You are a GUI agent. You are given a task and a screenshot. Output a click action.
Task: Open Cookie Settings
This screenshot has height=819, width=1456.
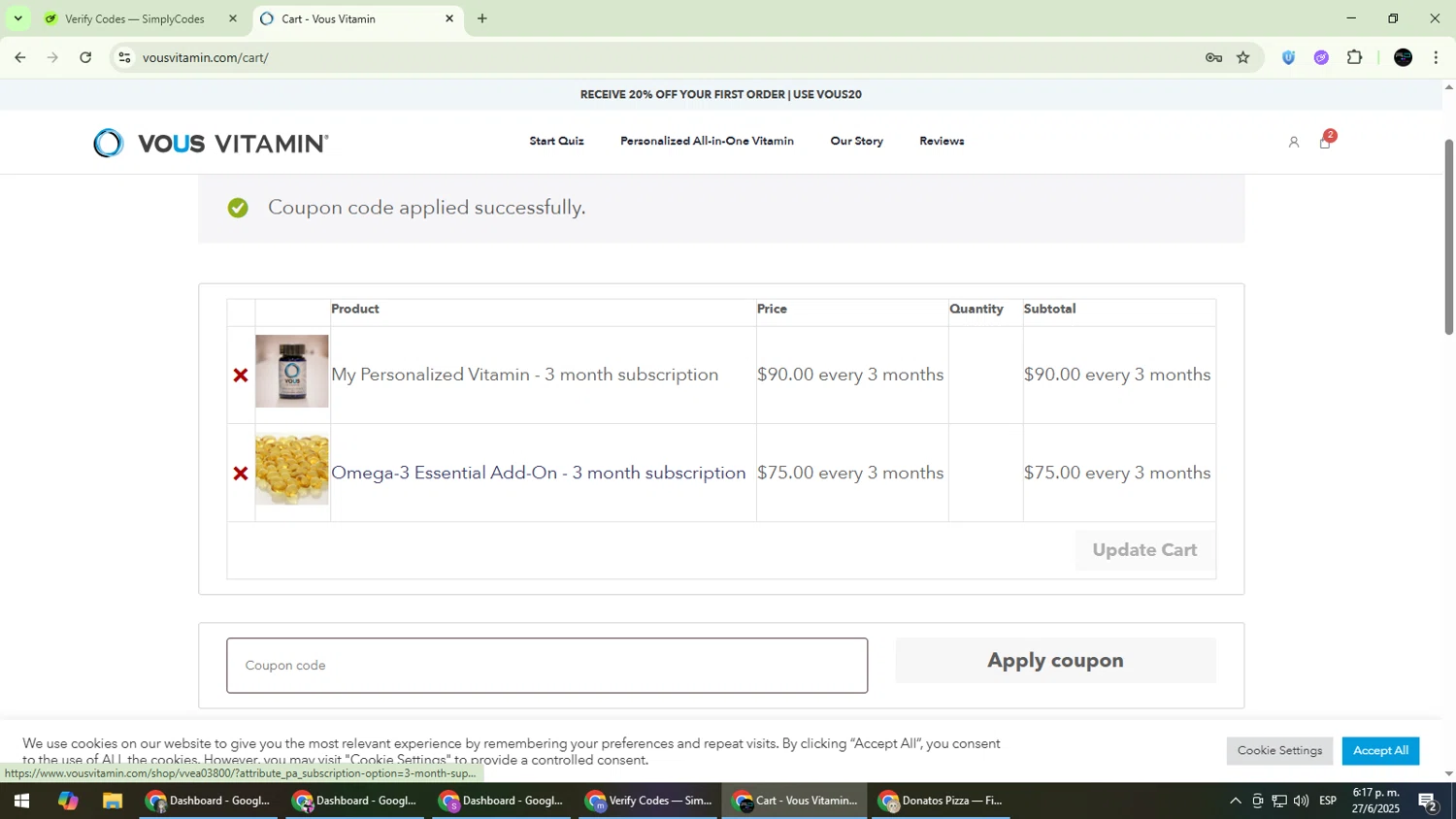click(1279, 751)
